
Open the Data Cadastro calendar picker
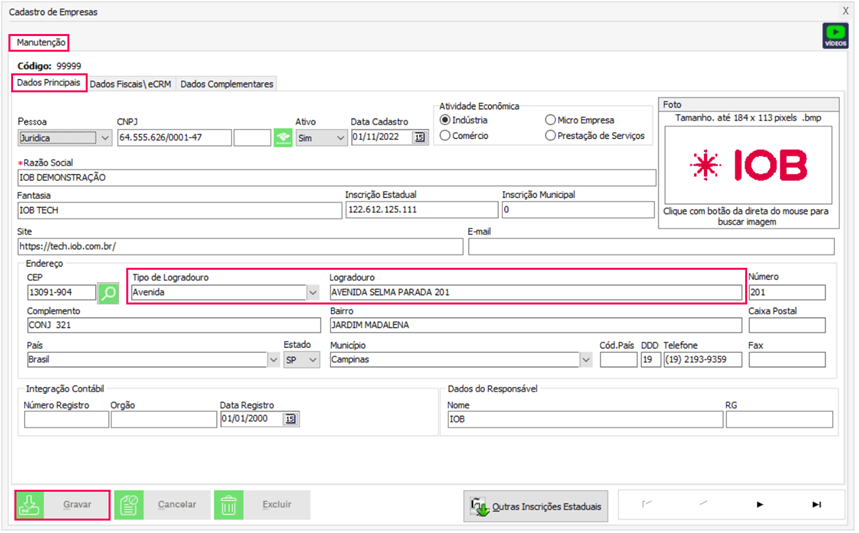pyautogui.click(x=419, y=138)
